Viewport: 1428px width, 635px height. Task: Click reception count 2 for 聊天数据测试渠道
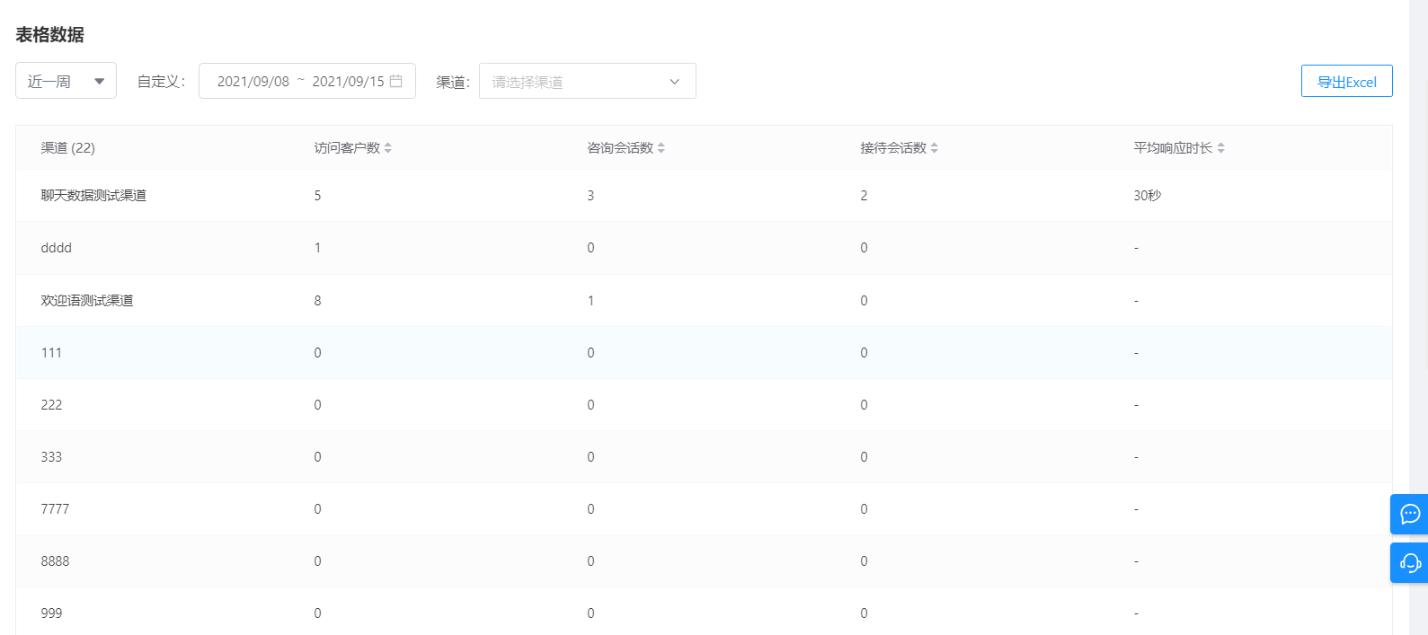pyautogui.click(x=863, y=196)
